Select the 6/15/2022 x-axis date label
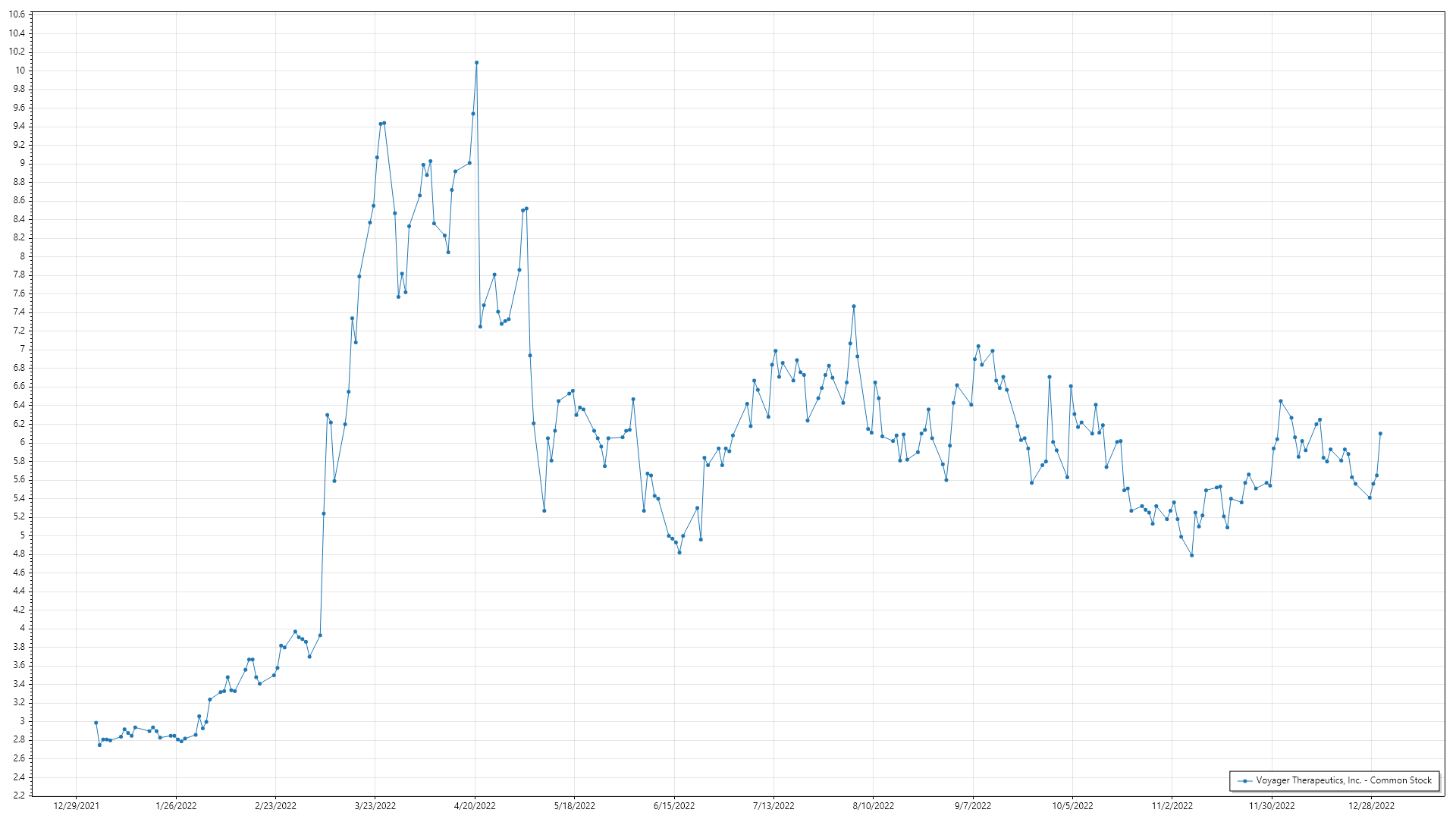The width and height of the screenshot is (1456, 819). click(x=674, y=806)
